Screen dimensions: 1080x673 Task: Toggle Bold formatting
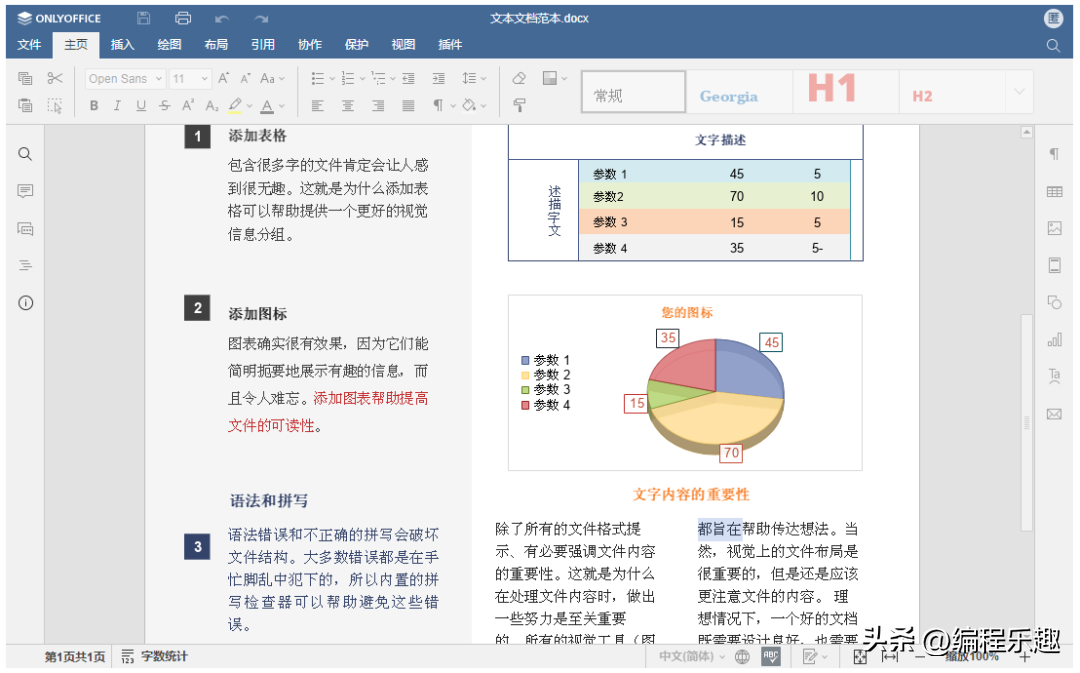coord(94,105)
